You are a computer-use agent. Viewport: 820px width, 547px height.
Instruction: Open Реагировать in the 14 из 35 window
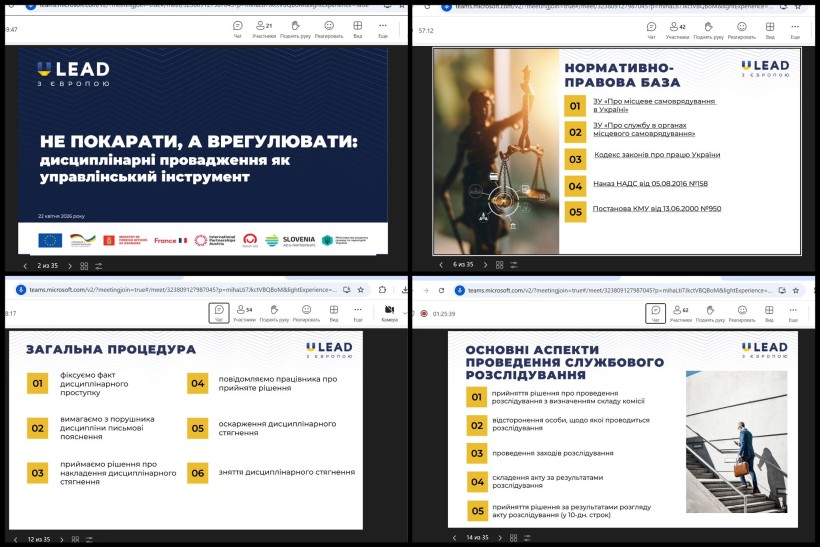point(742,313)
